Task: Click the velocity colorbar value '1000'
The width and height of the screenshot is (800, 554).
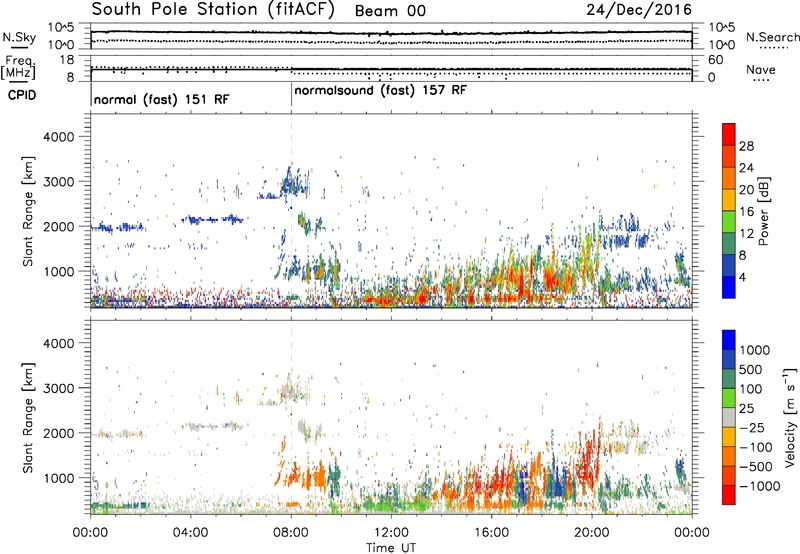Action: click(755, 350)
